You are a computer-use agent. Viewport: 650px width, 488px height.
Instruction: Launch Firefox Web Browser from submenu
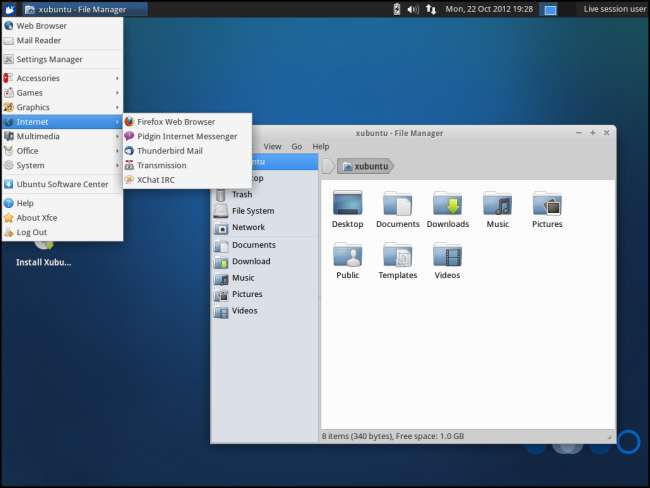coord(175,121)
